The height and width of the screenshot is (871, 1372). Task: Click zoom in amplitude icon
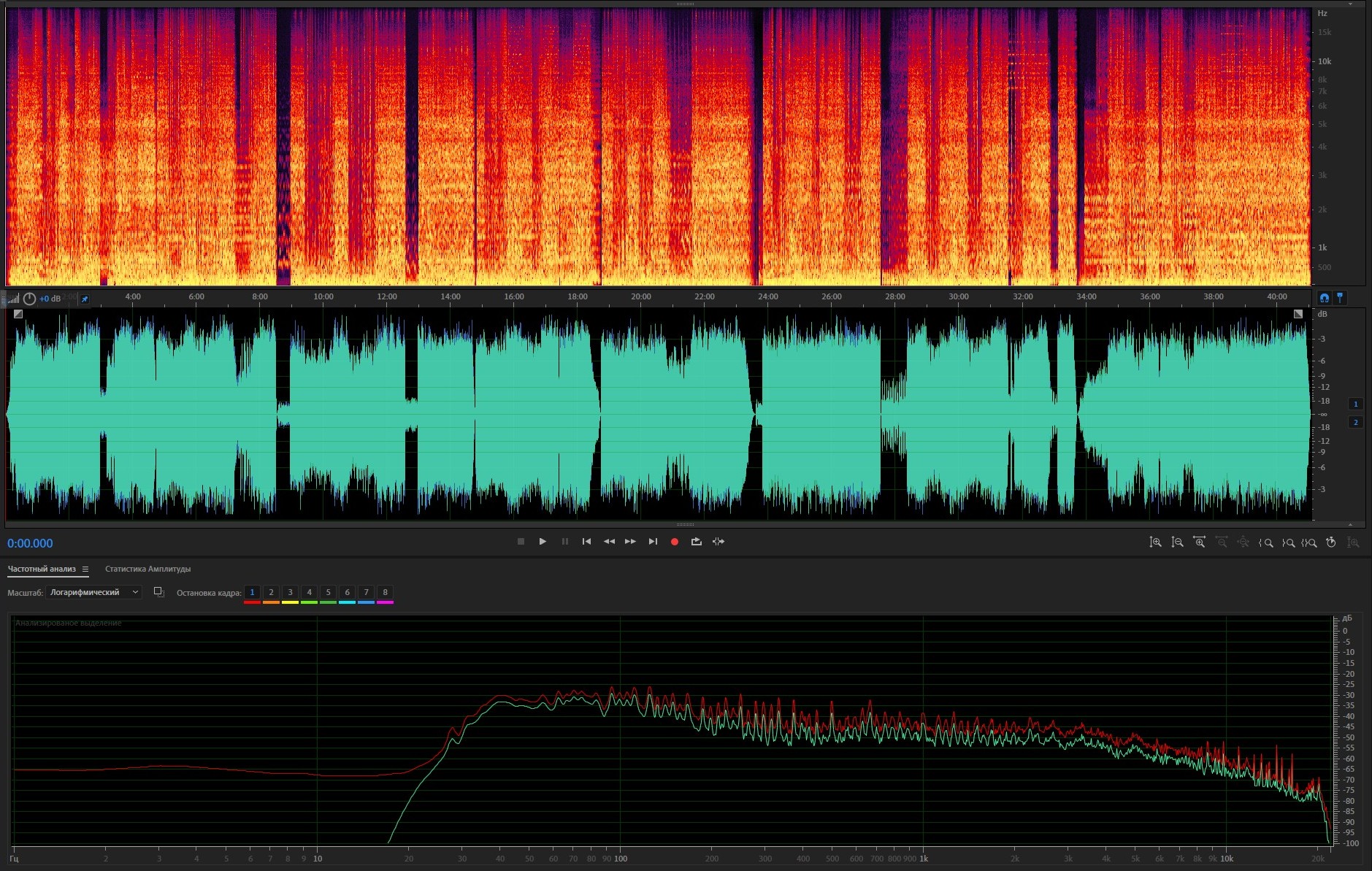click(x=1155, y=542)
